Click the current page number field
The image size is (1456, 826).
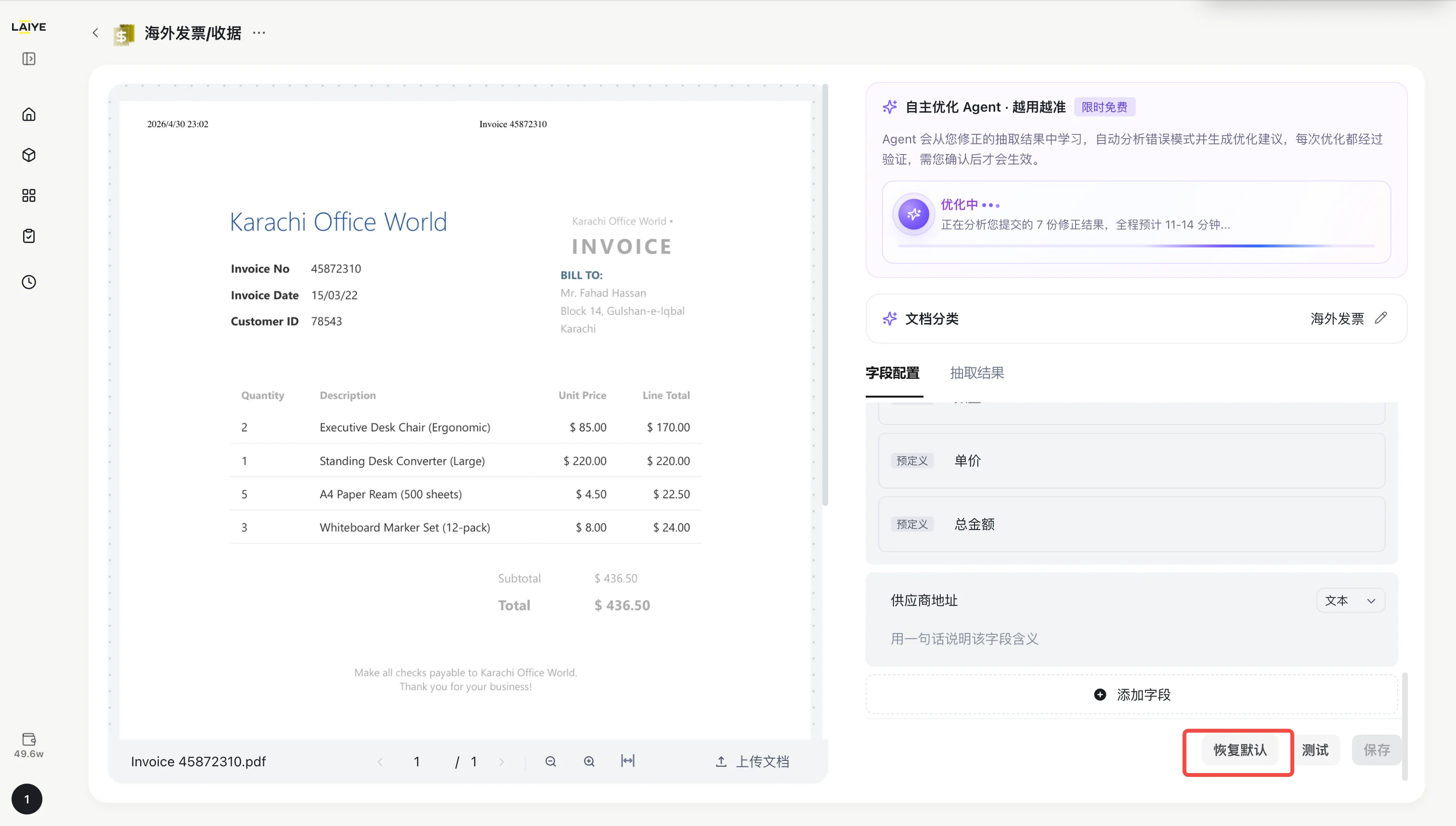click(417, 762)
